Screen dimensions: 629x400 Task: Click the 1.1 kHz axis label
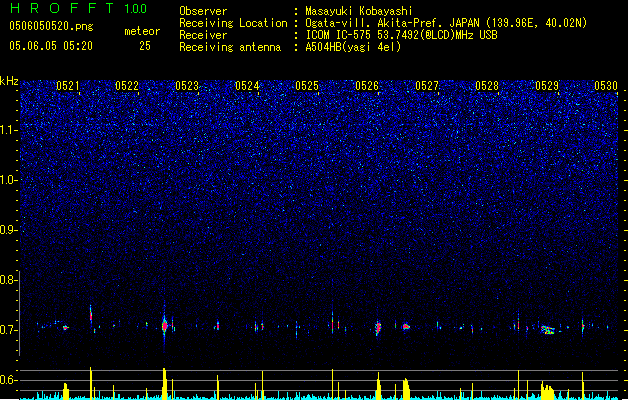tap(8, 130)
